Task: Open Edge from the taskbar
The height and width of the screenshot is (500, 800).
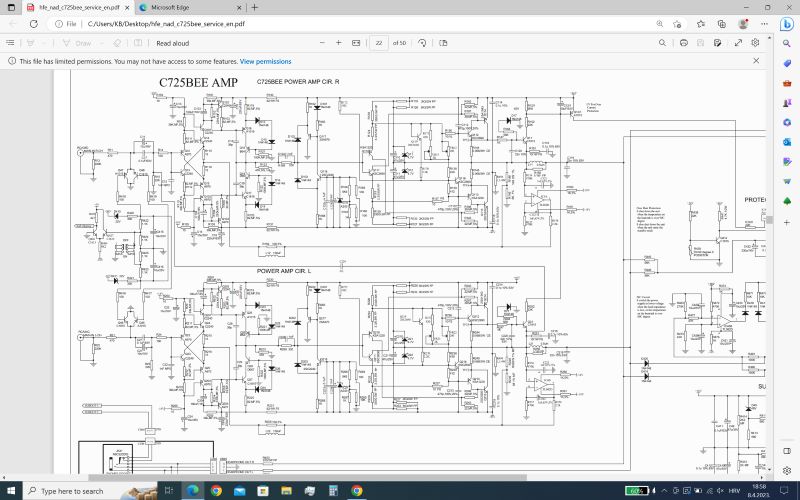Action: 193,491
